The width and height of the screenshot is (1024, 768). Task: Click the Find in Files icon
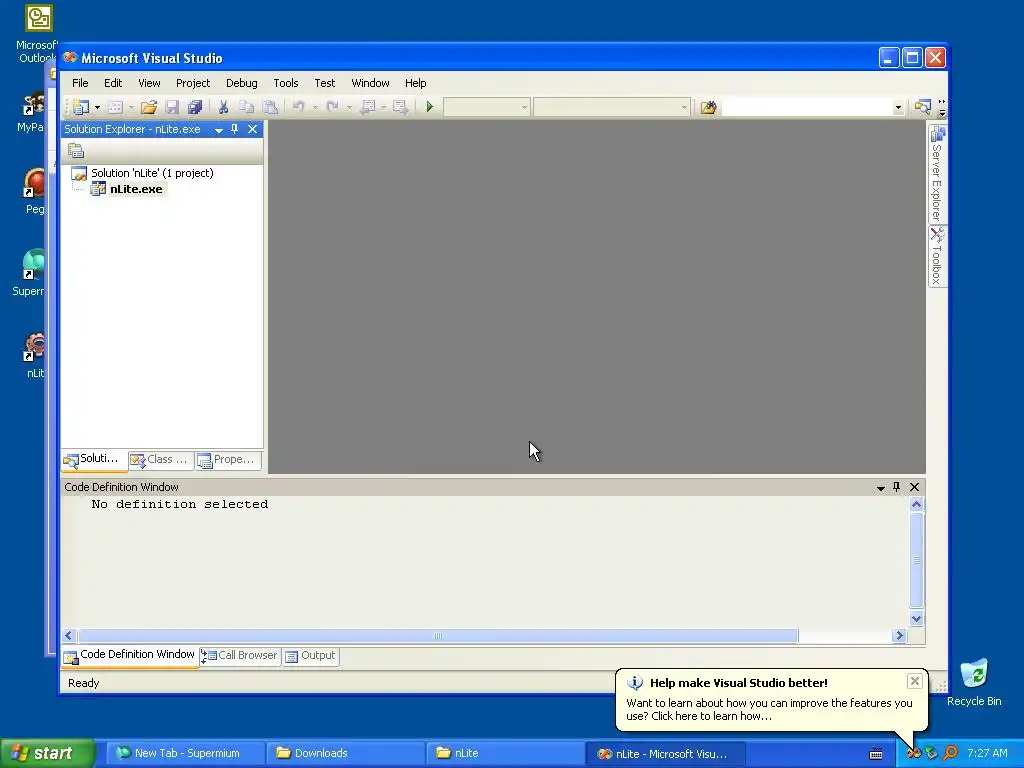click(x=709, y=107)
